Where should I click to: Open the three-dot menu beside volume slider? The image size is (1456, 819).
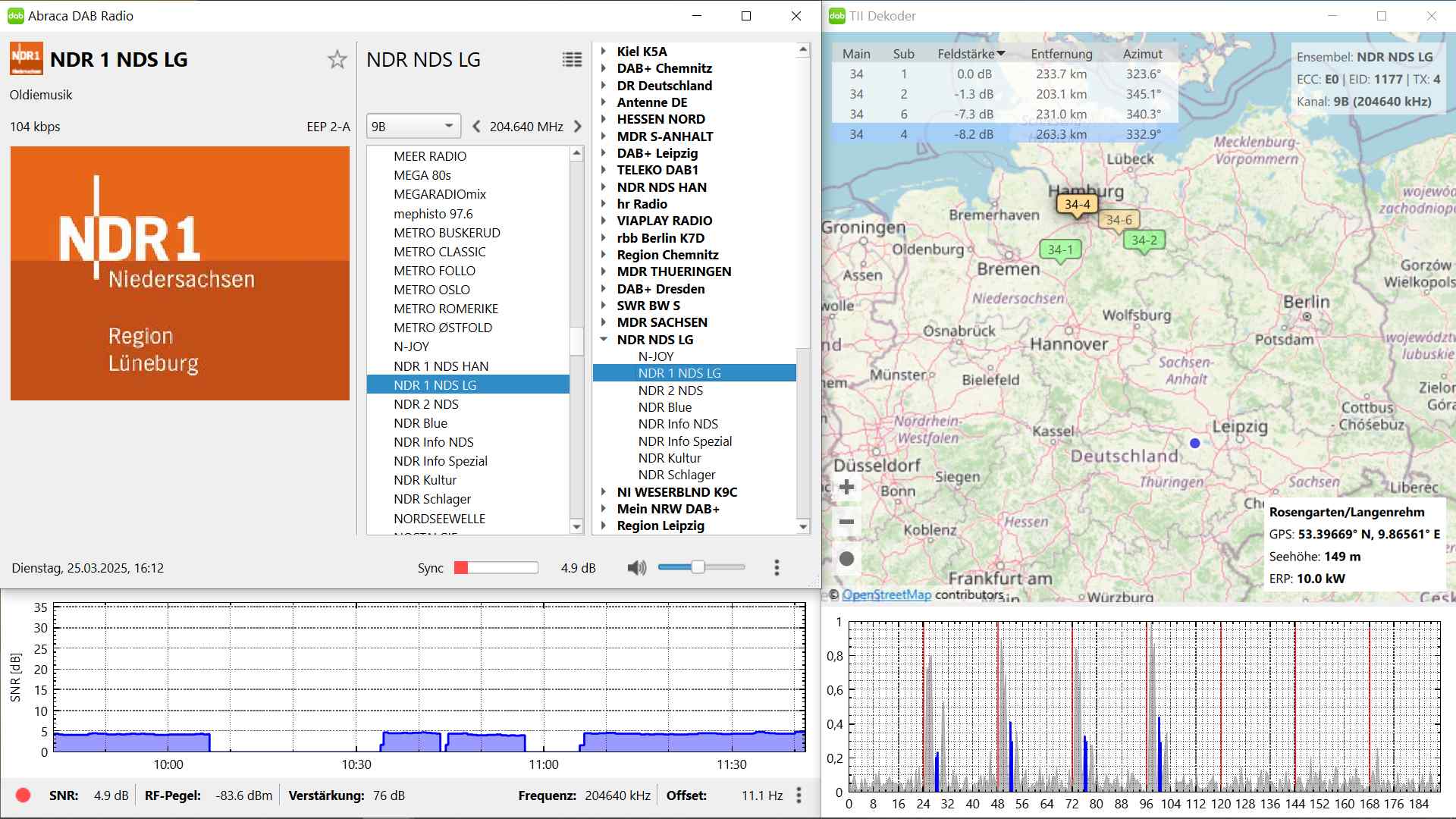pos(776,567)
